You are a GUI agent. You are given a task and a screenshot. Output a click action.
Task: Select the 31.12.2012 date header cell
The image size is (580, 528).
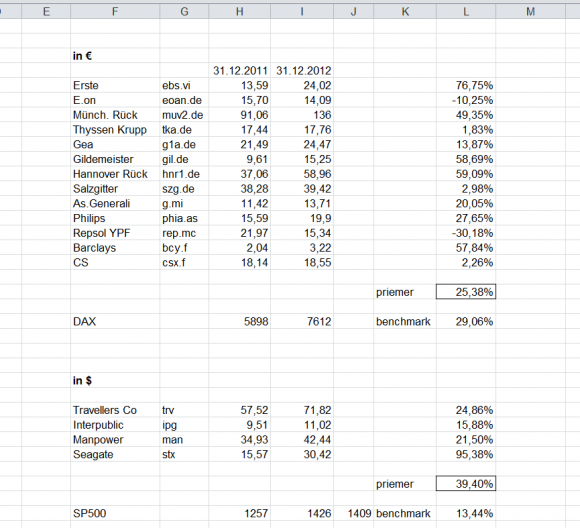click(302, 71)
